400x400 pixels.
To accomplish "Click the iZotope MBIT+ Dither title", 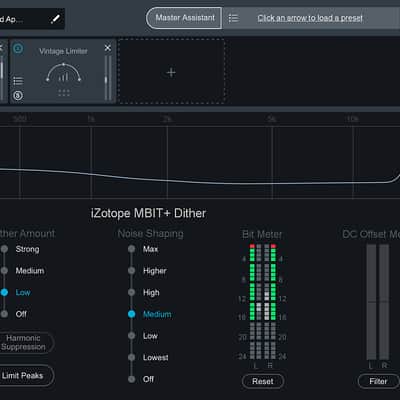I will pyautogui.click(x=148, y=213).
